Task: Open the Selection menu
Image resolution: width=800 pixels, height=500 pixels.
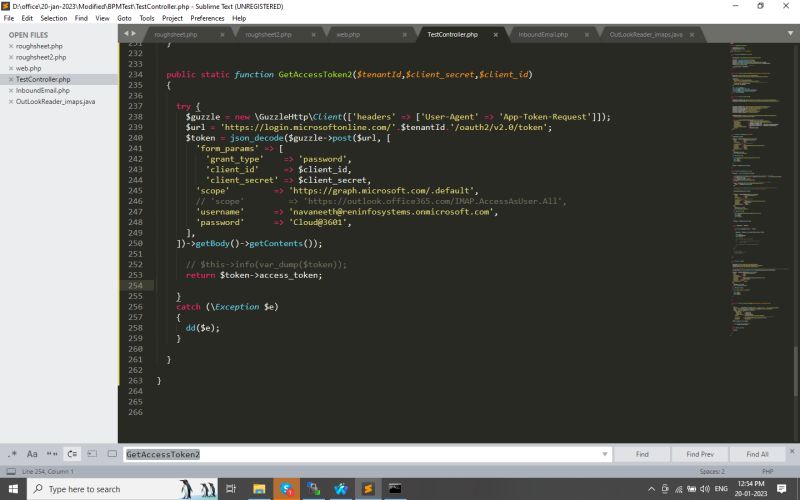Action: coord(54,18)
